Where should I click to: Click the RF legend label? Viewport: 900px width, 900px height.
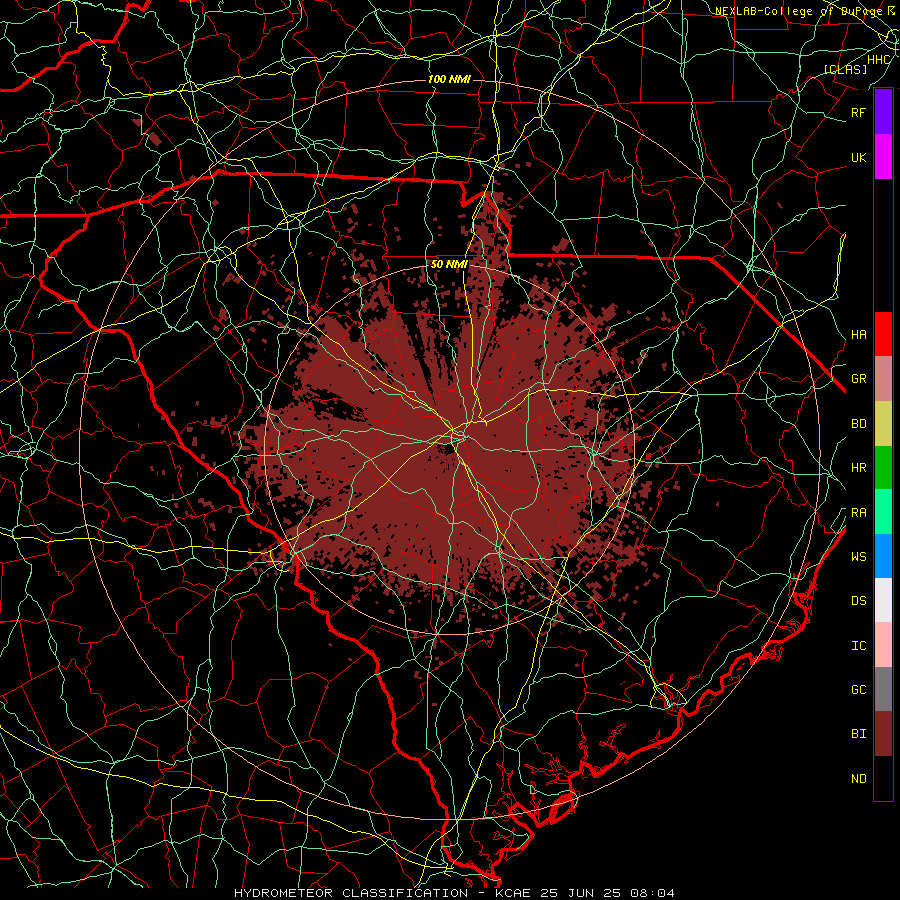[858, 112]
